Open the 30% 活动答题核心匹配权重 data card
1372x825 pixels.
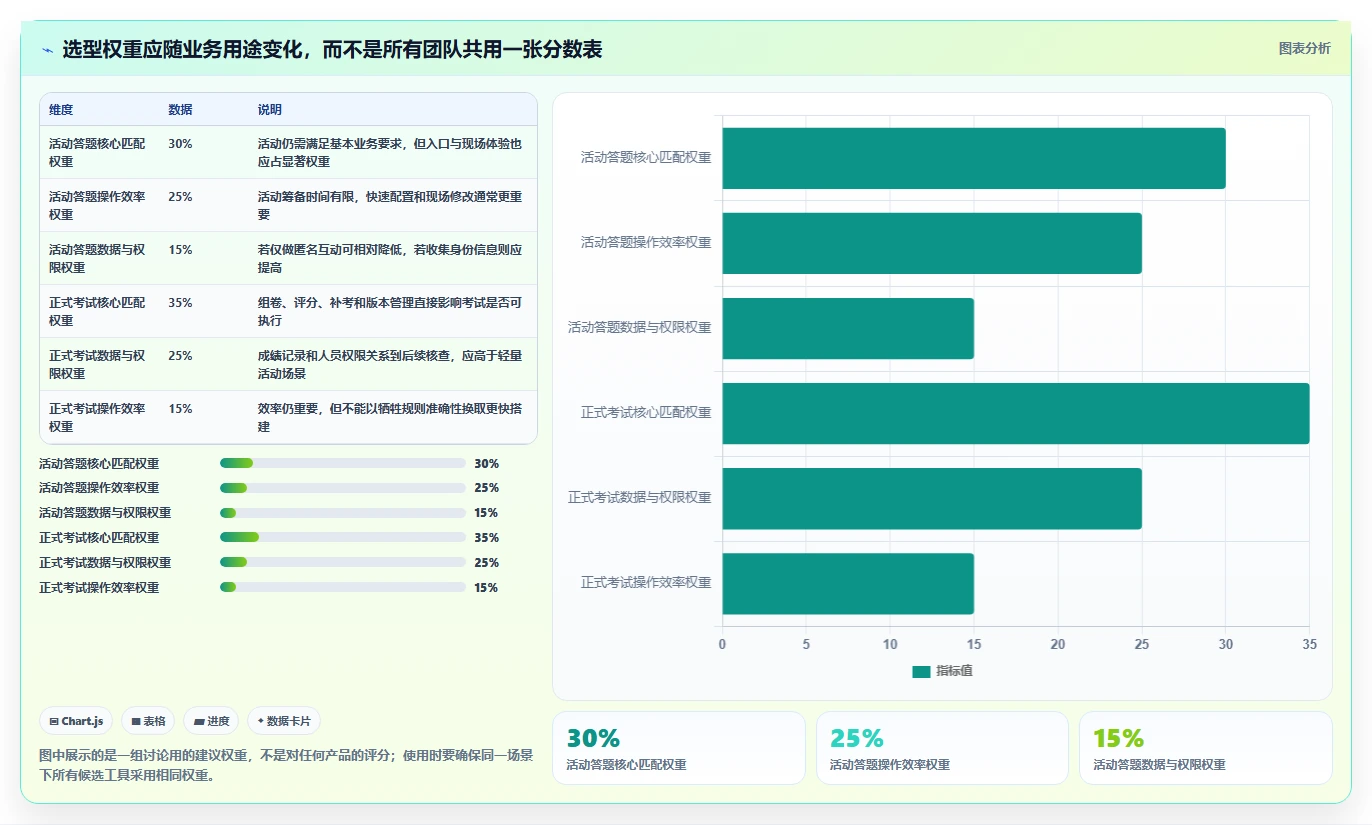(679, 748)
